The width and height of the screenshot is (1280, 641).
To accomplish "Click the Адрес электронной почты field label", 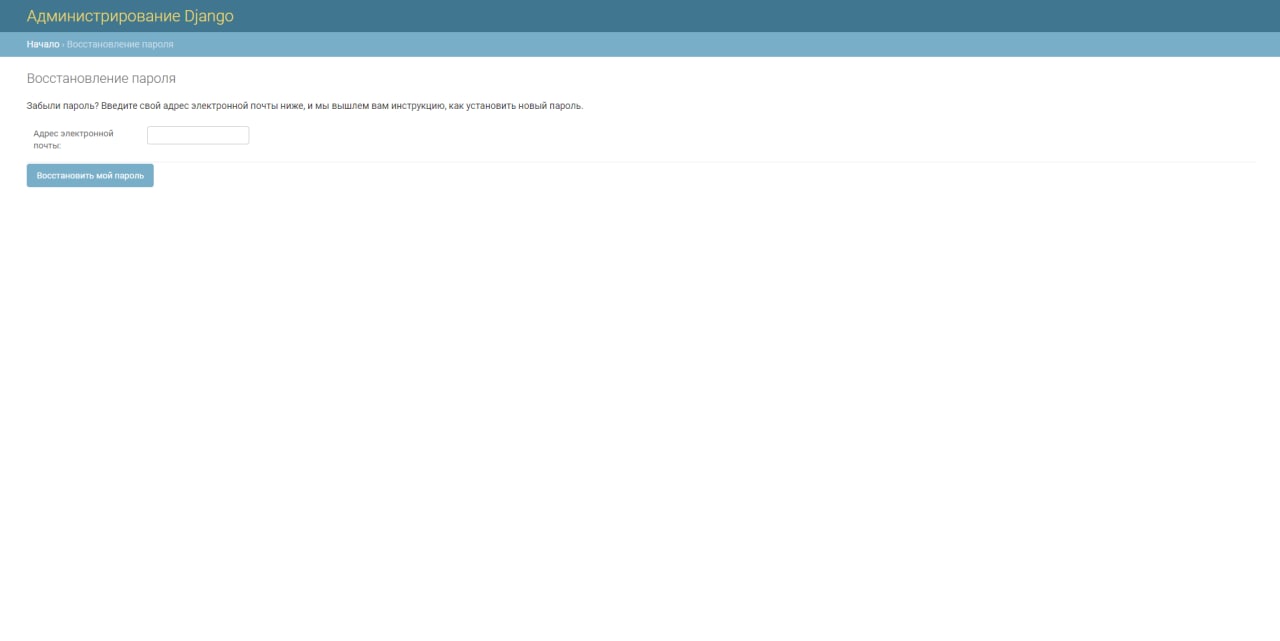I will (73, 139).
